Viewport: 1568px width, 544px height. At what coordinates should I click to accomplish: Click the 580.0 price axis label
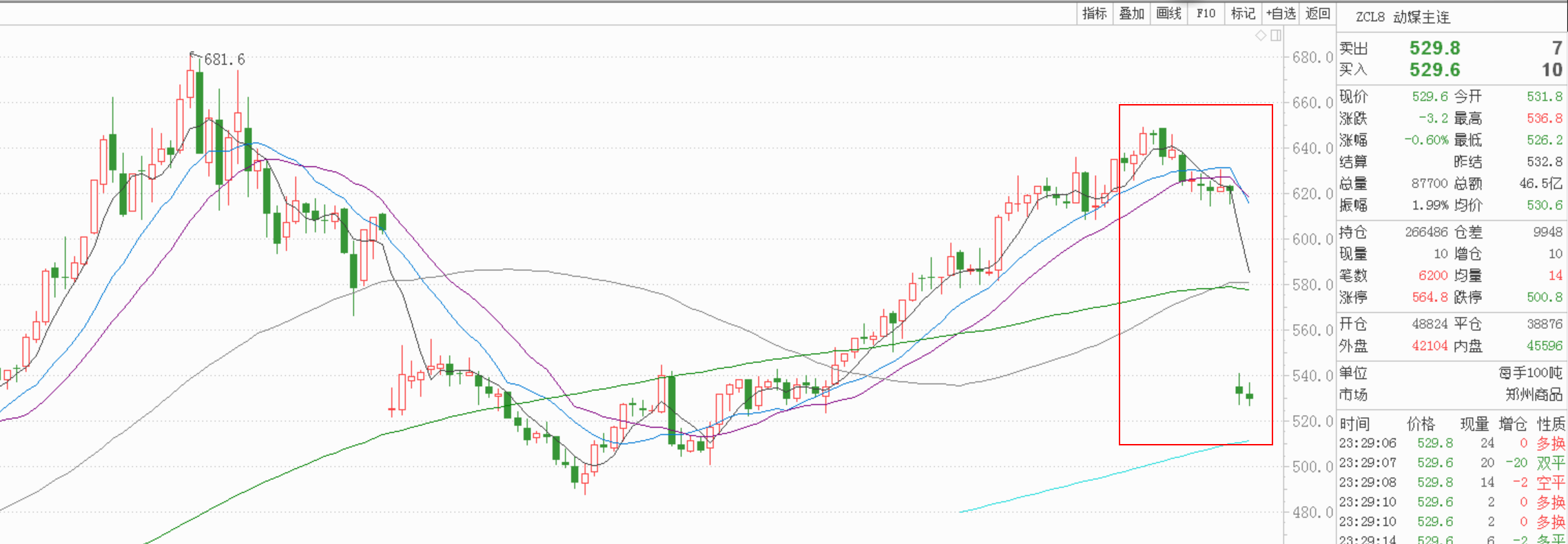tap(1312, 285)
